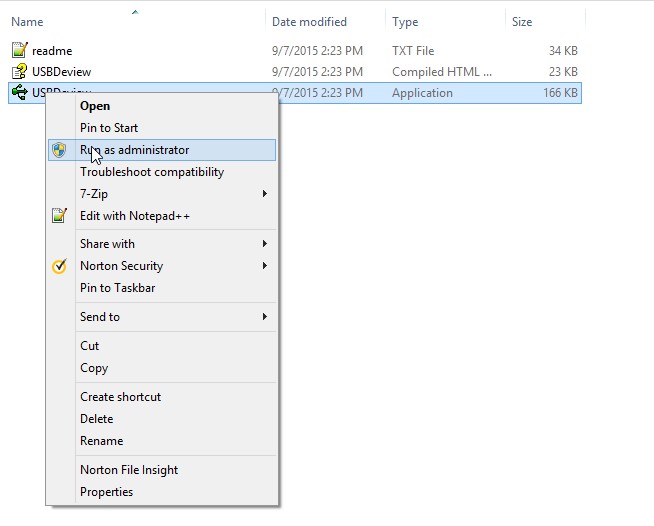Viewport: 654px width, 526px height.
Task: Expand the Send to submenu arrow
Action: (264, 317)
